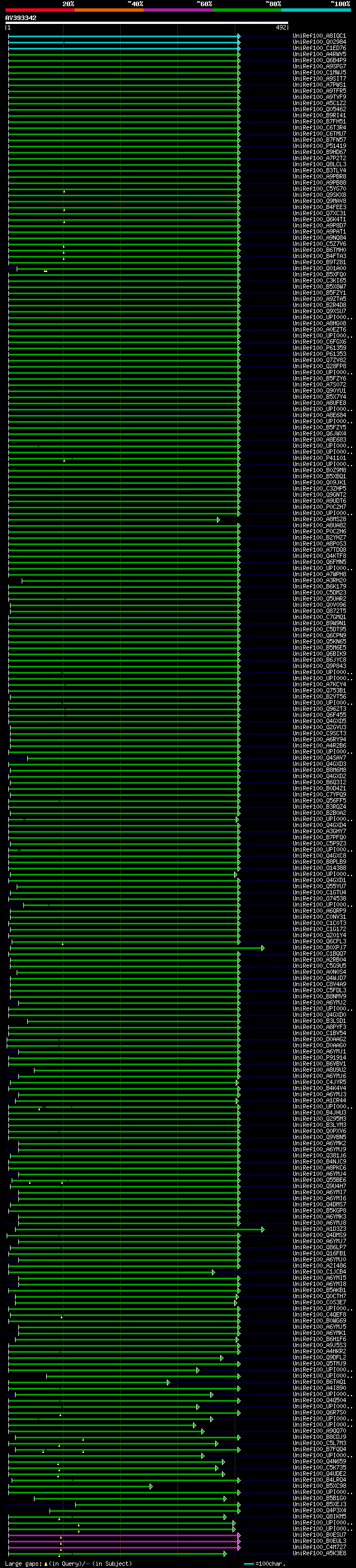
Task: Select the UniRef100_A9TFR5 label
Action: pos(319,91)
